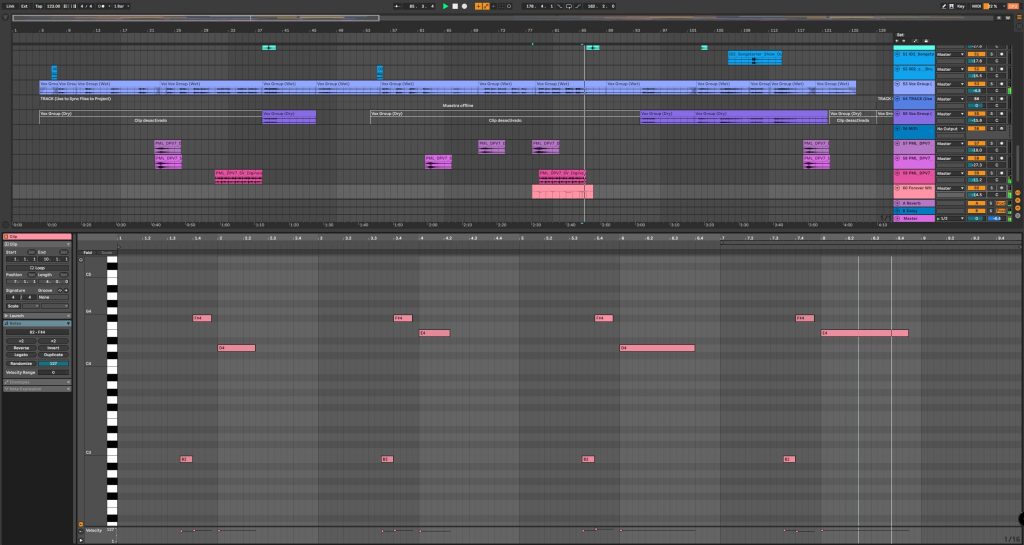This screenshot has width=1024, height=545.
Task: Solo the 60 Forever Mlt track
Action: 991,188
